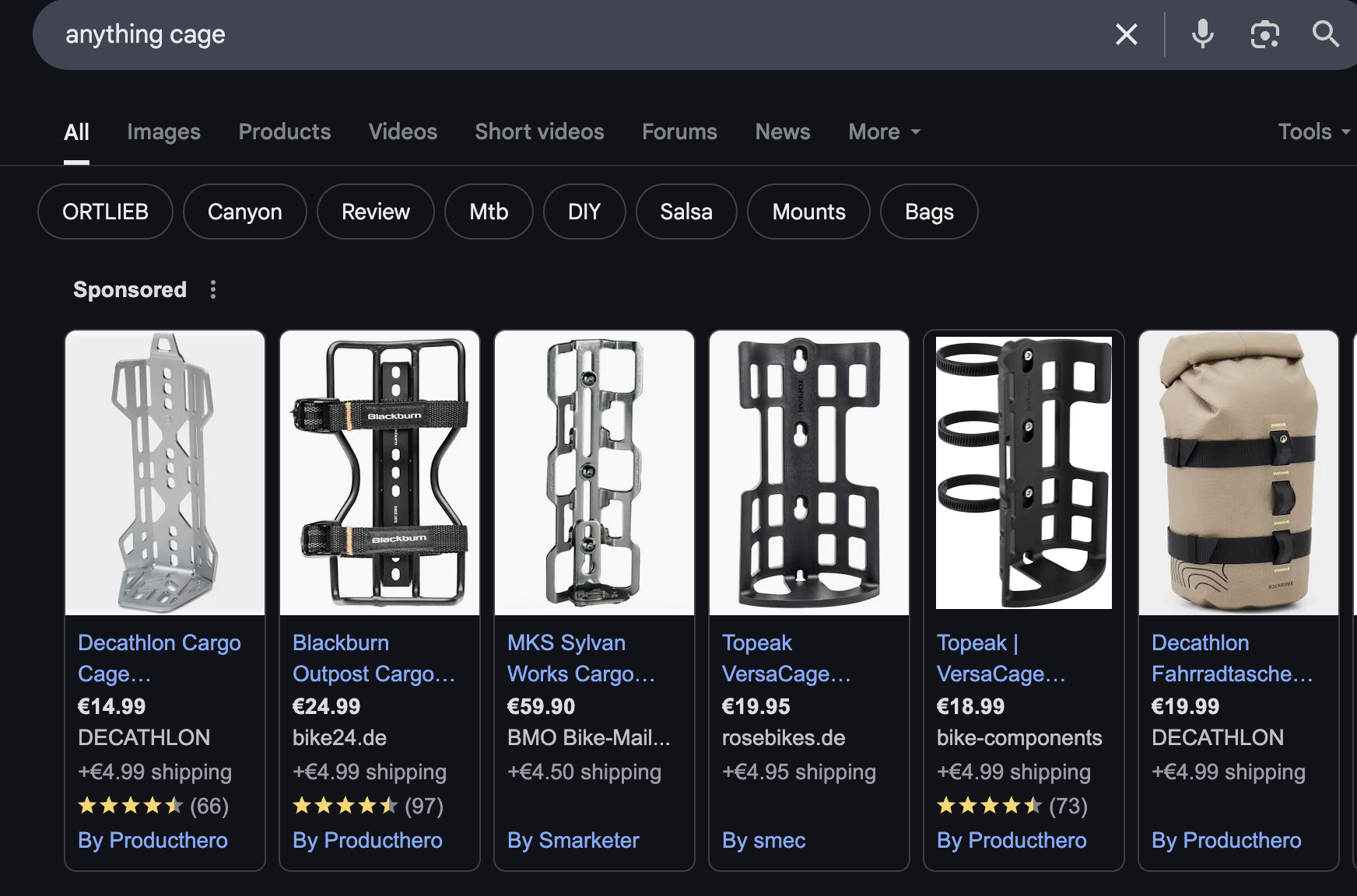Screen dimensions: 1357x896
Task: Click the €19.99 price
Action: click(1185, 706)
